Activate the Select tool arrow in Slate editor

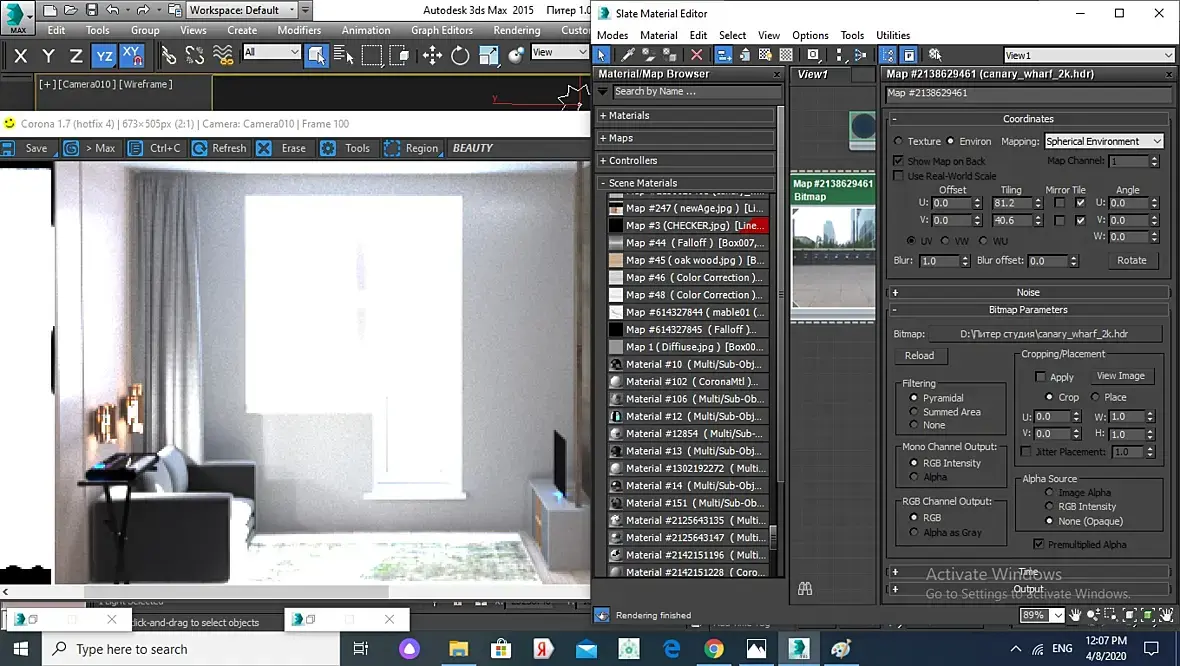pyautogui.click(x=601, y=55)
